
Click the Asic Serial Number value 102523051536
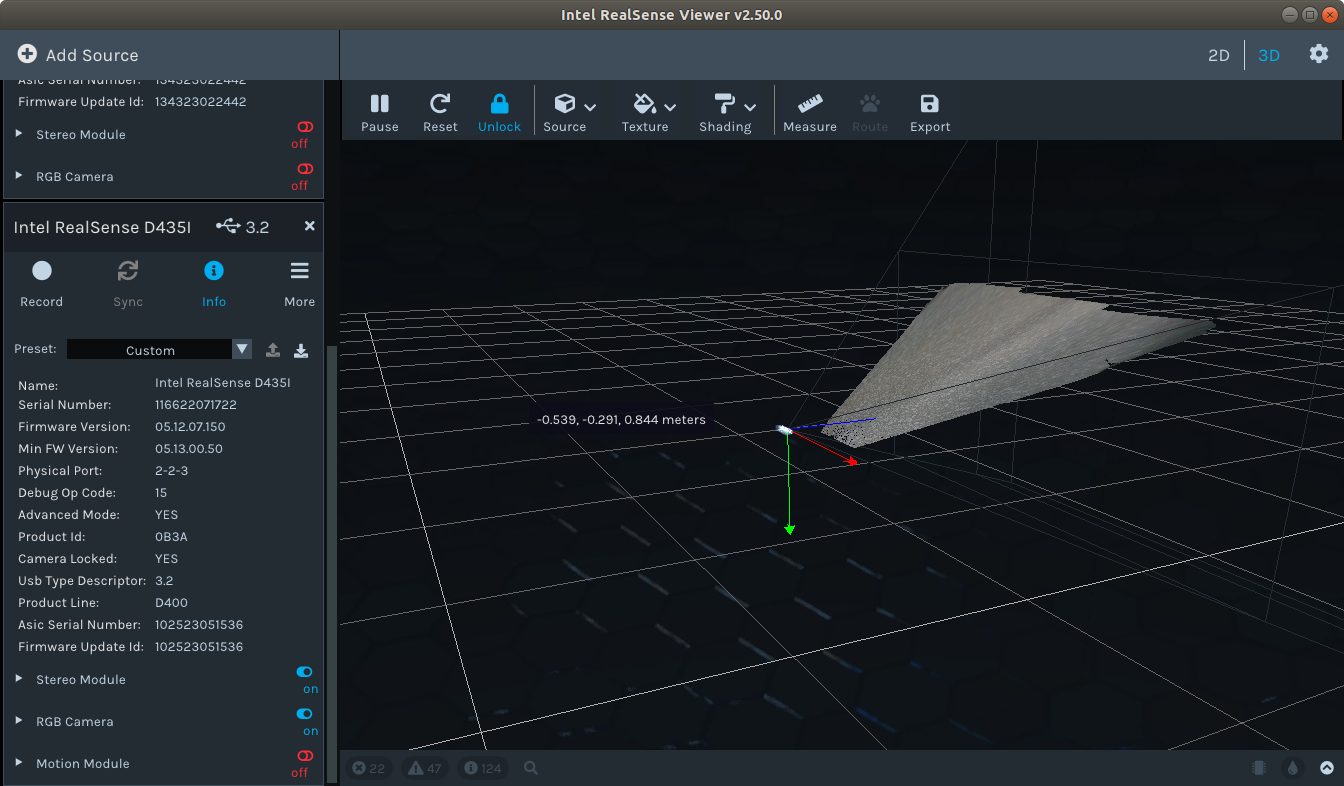tap(199, 625)
